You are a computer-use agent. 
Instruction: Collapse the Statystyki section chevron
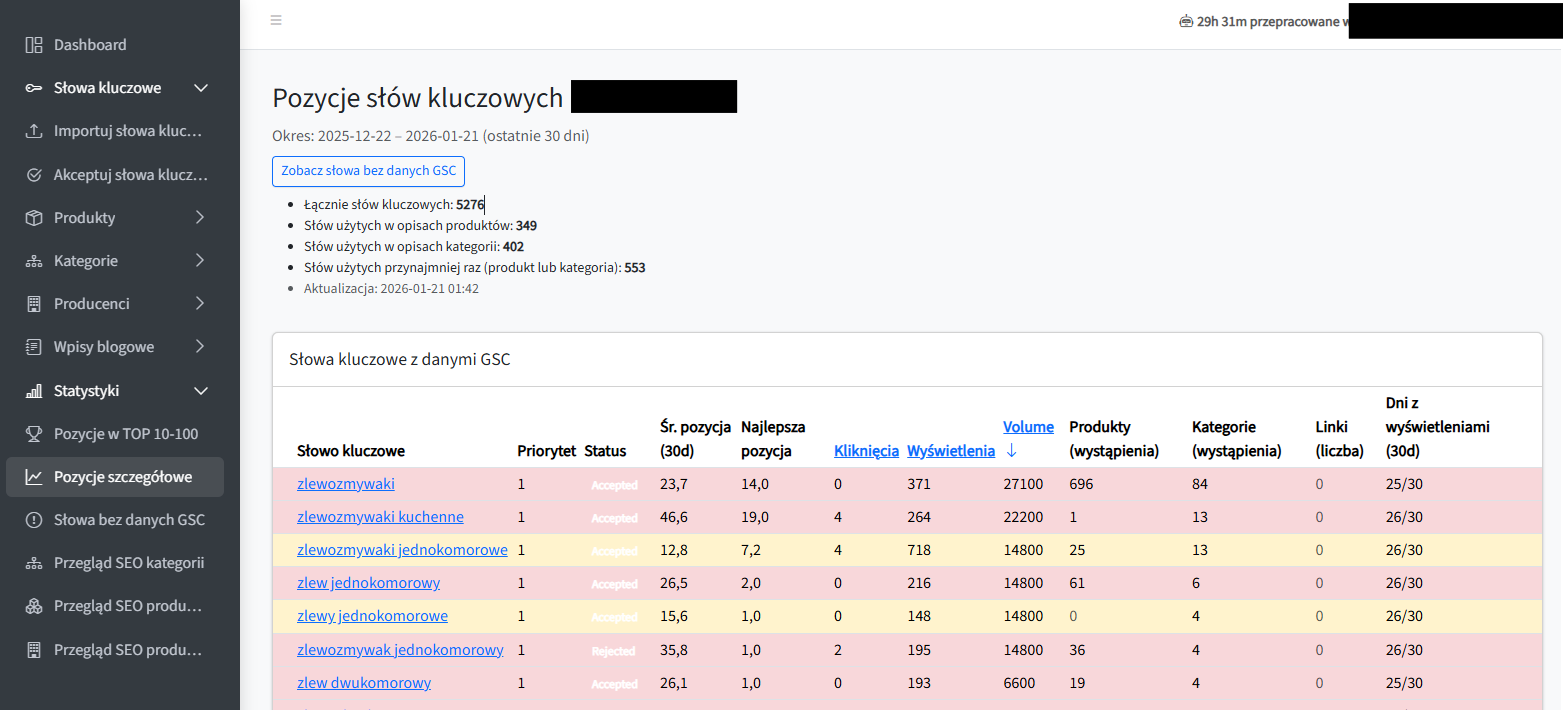200,391
